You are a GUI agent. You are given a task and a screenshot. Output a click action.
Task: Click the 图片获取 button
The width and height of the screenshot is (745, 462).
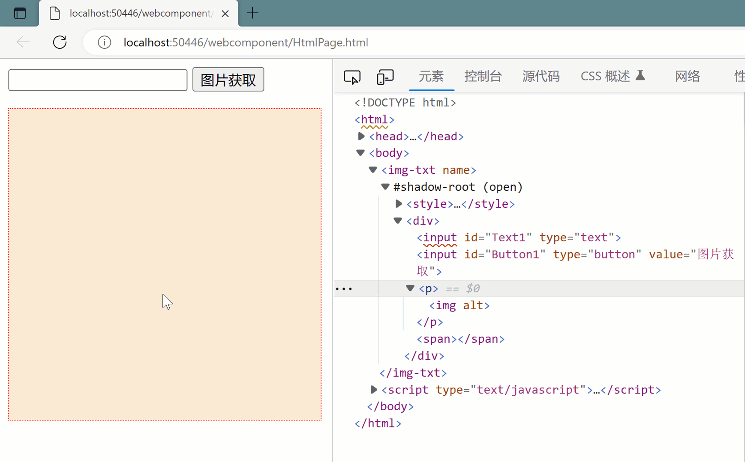[228, 80]
